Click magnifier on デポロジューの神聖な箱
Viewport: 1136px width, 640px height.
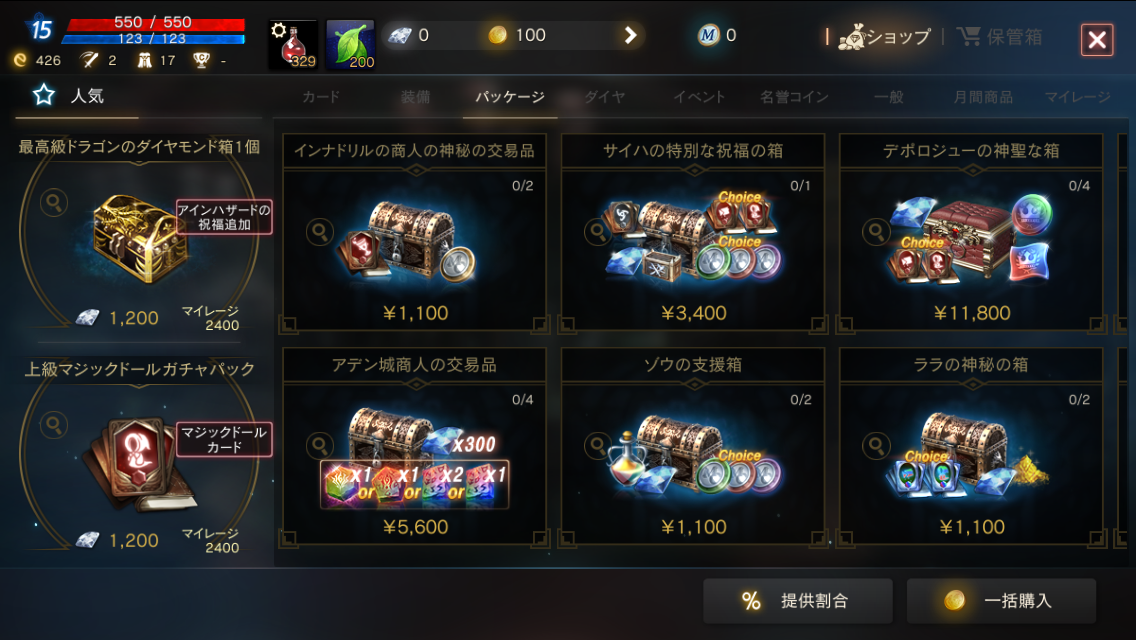[876, 232]
